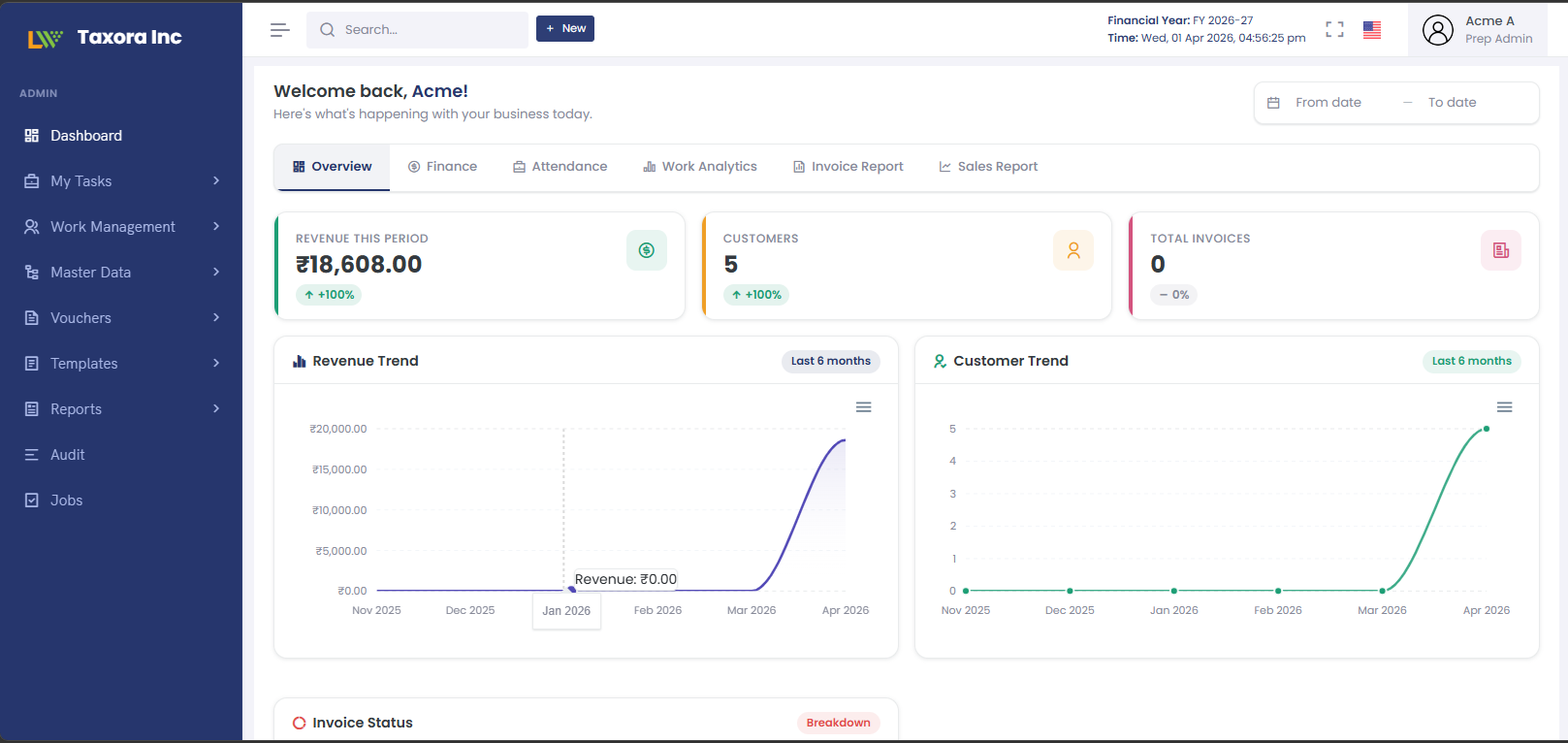Open the Revenue Trend chart menu icon
Image resolution: width=1568 pixels, height=743 pixels.
[863, 407]
